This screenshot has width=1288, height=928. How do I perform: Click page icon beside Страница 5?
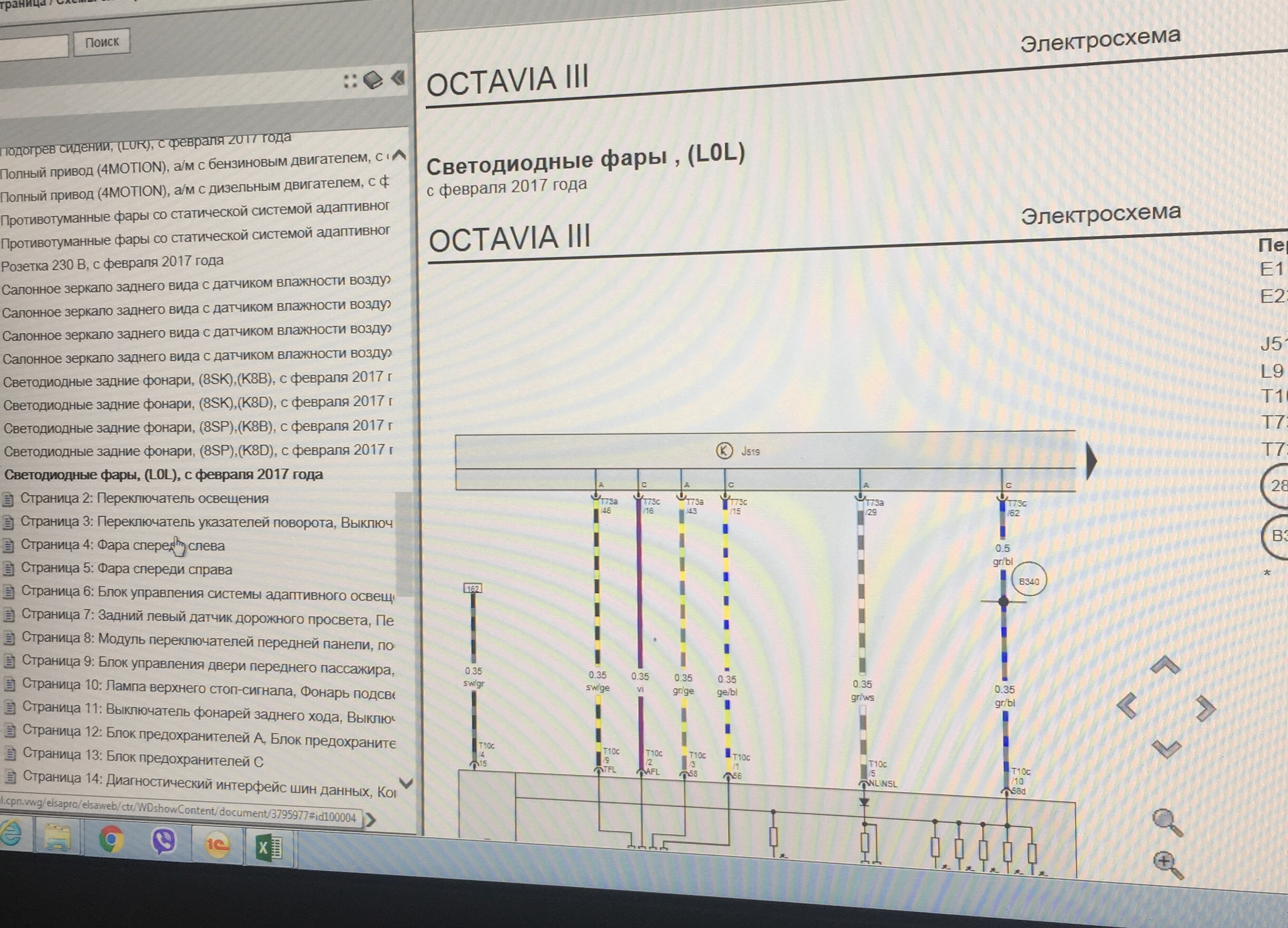tap(9, 568)
